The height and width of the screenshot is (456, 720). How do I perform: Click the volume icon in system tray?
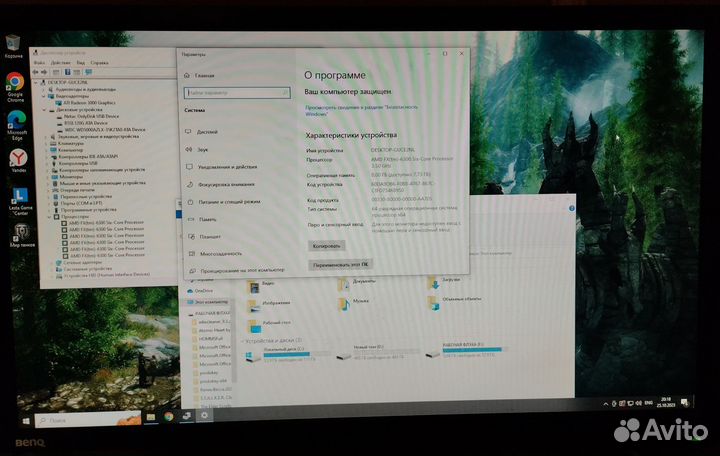639,403
